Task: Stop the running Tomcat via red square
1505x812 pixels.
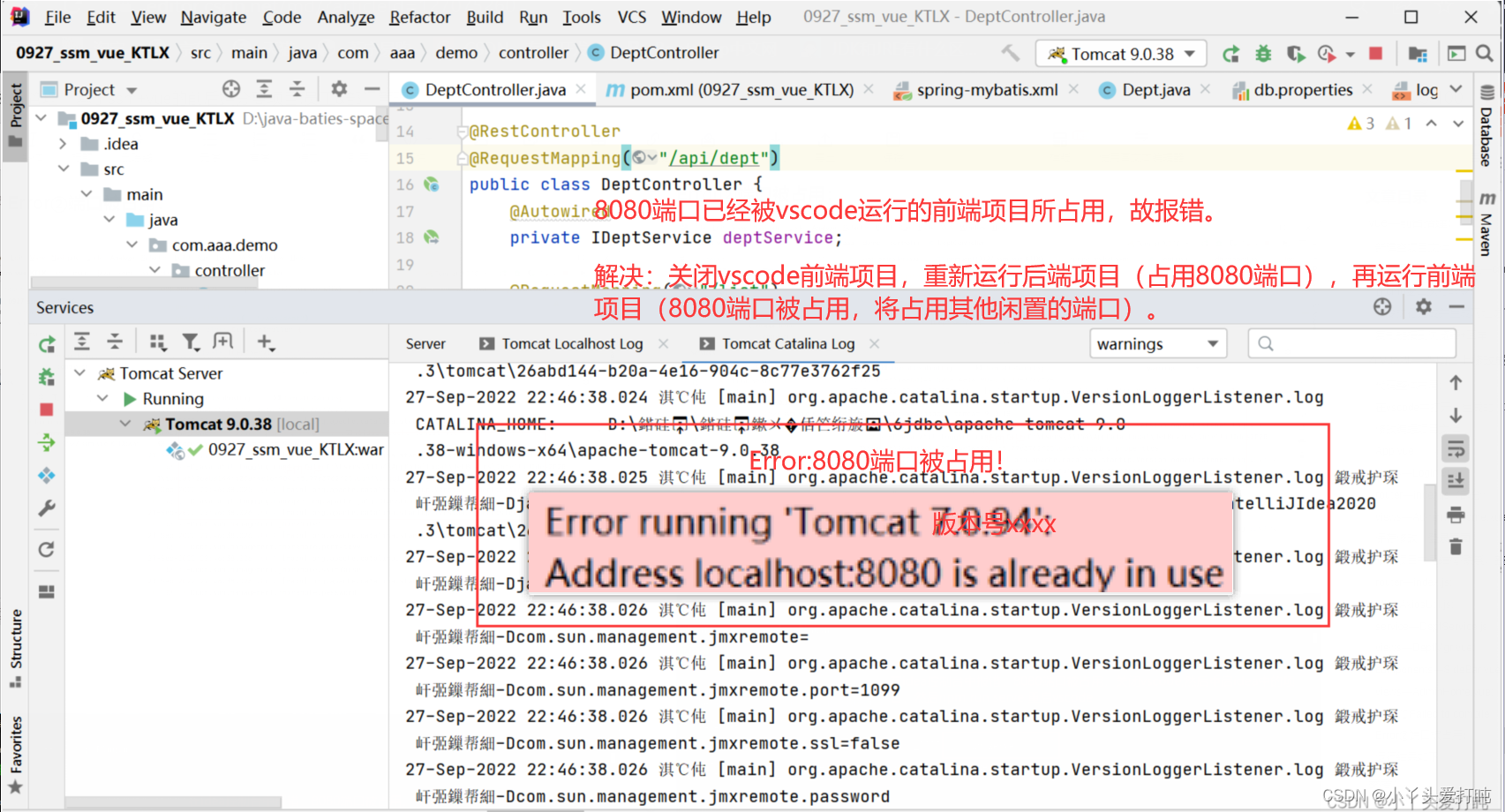Action: coord(1375,54)
